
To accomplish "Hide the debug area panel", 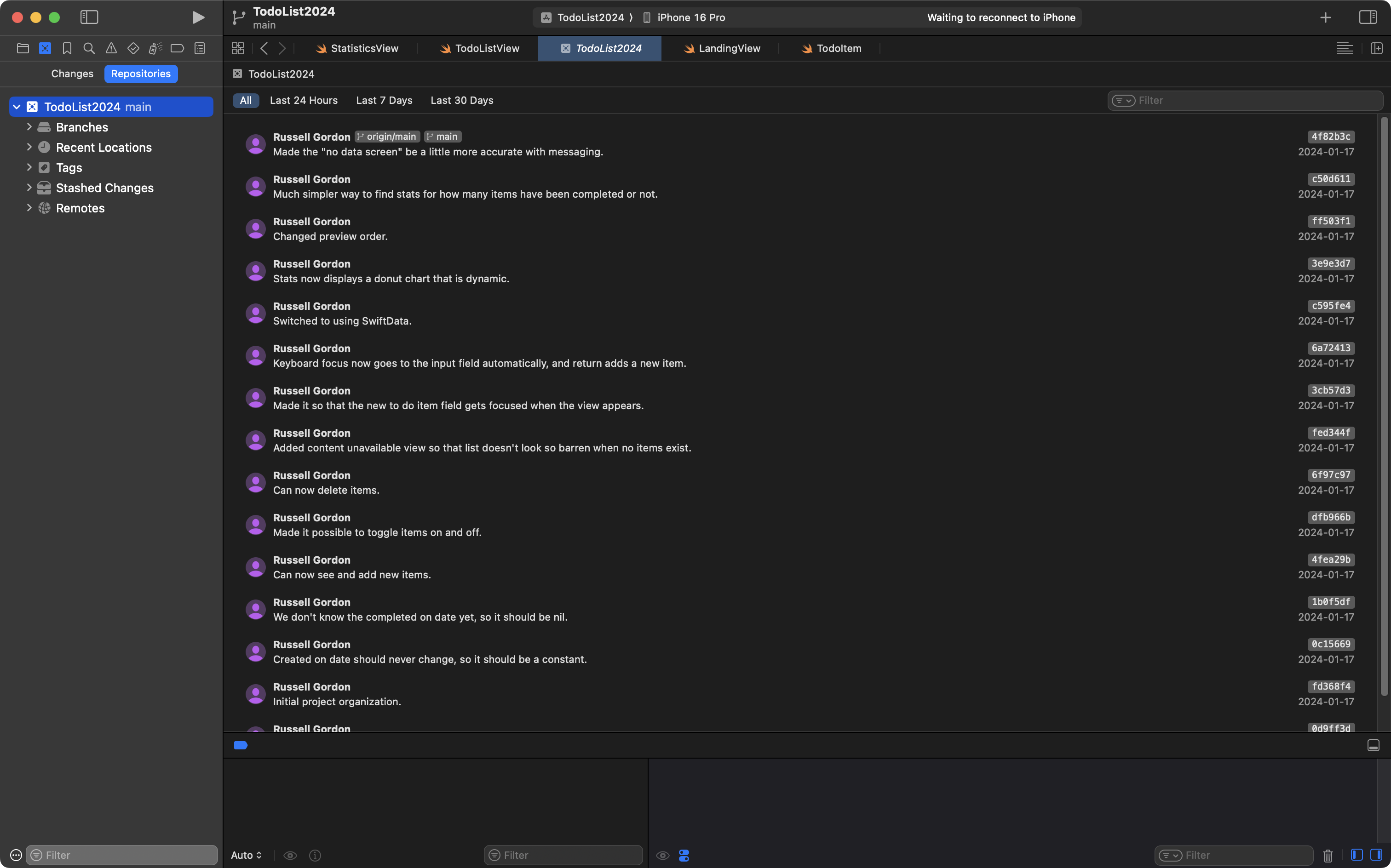I will (1373, 745).
